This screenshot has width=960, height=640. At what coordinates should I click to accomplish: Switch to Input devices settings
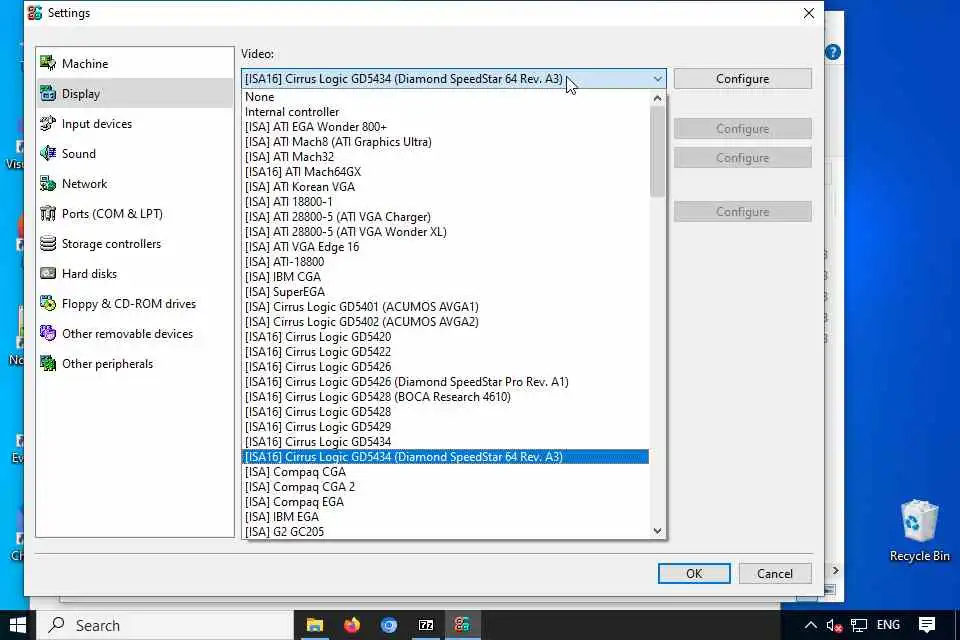[x=135, y=123]
